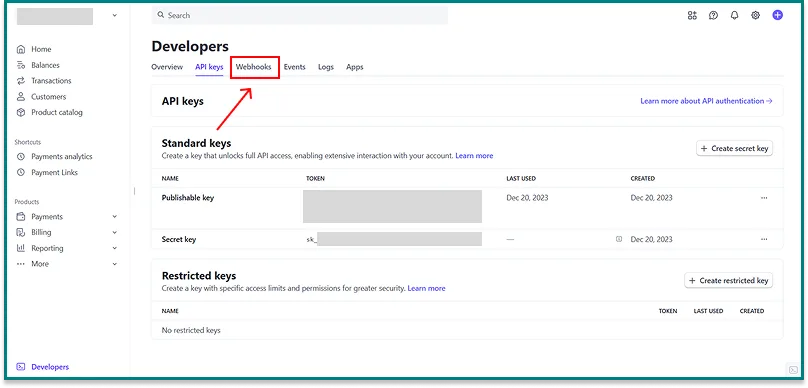The width and height of the screenshot is (808, 388).
Task: Click the purple plus create icon
Action: click(x=778, y=15)
